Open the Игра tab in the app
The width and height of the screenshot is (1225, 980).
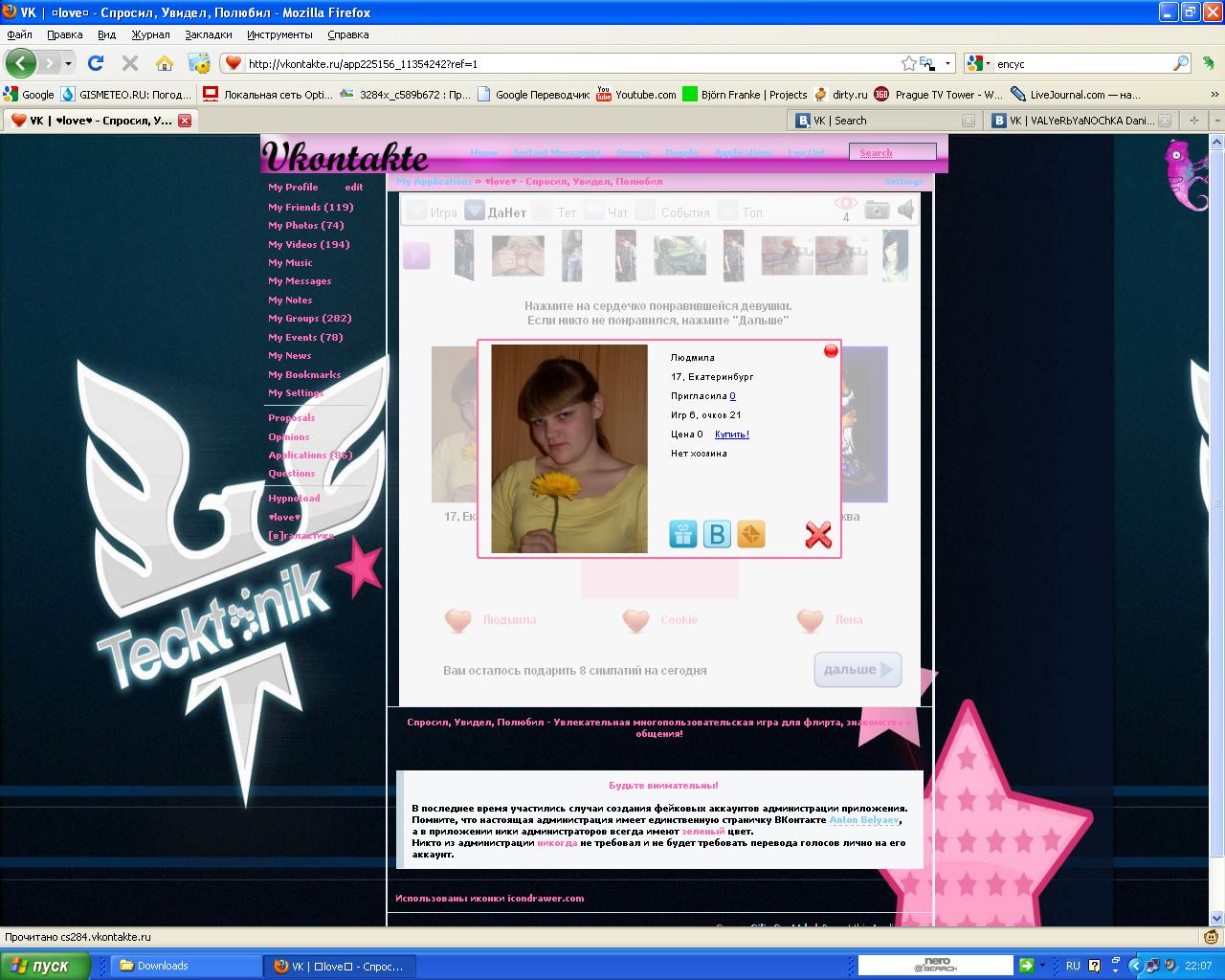point(432,212)
